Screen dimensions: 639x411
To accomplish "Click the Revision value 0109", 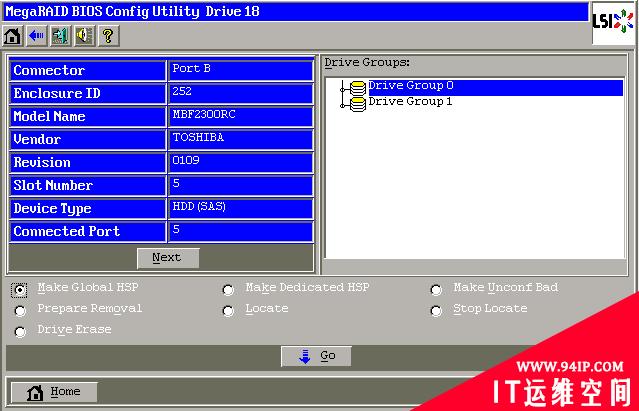I will point(240,163).
